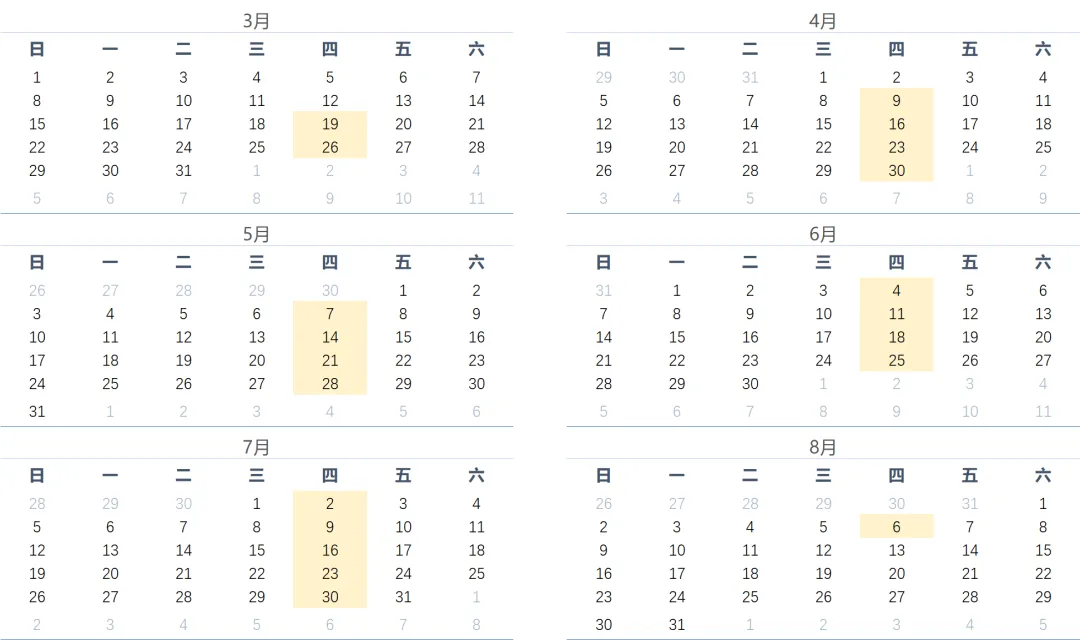
Task: Open the 4月 month header
Action: (822, 21)
